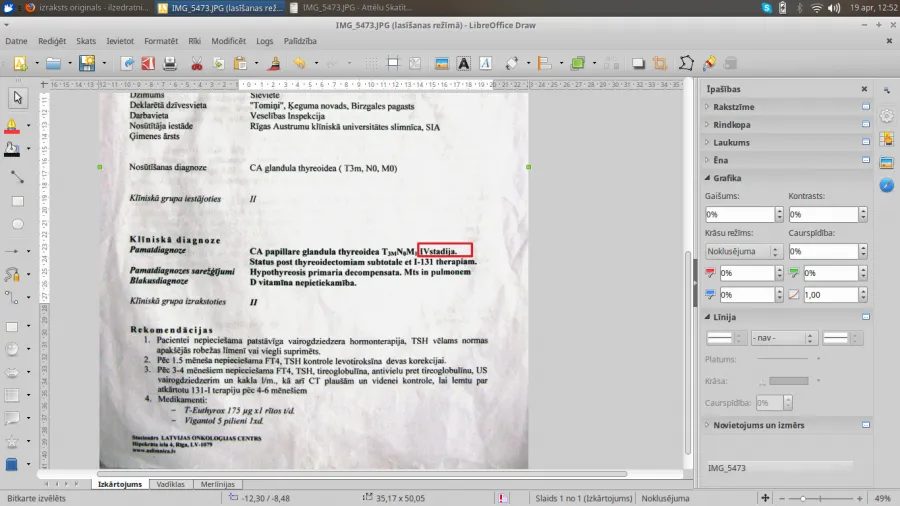This screenshot has height=506, width=900.
Task: Click the Save icon in toolbar
Action: [87, 63]
